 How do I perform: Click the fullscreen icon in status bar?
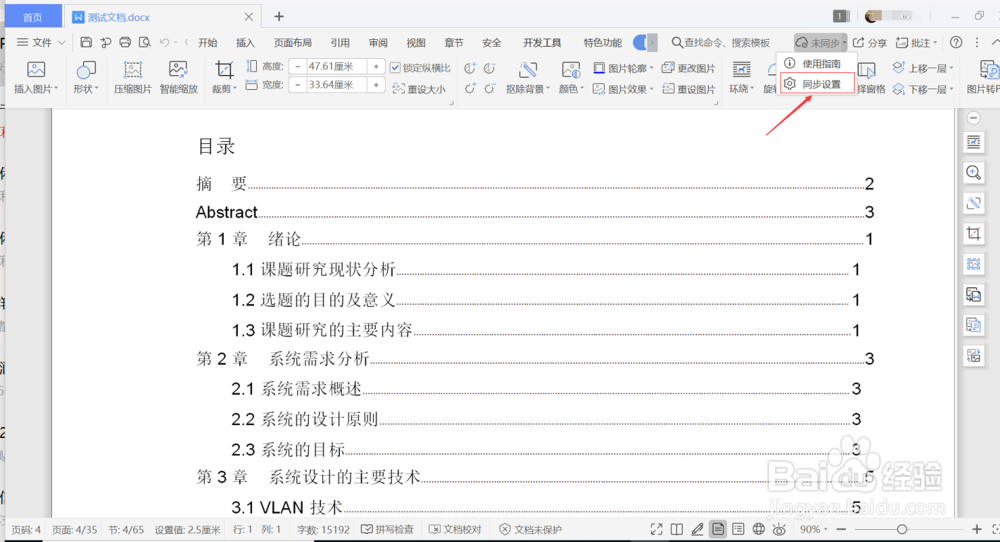pos(656,529)
